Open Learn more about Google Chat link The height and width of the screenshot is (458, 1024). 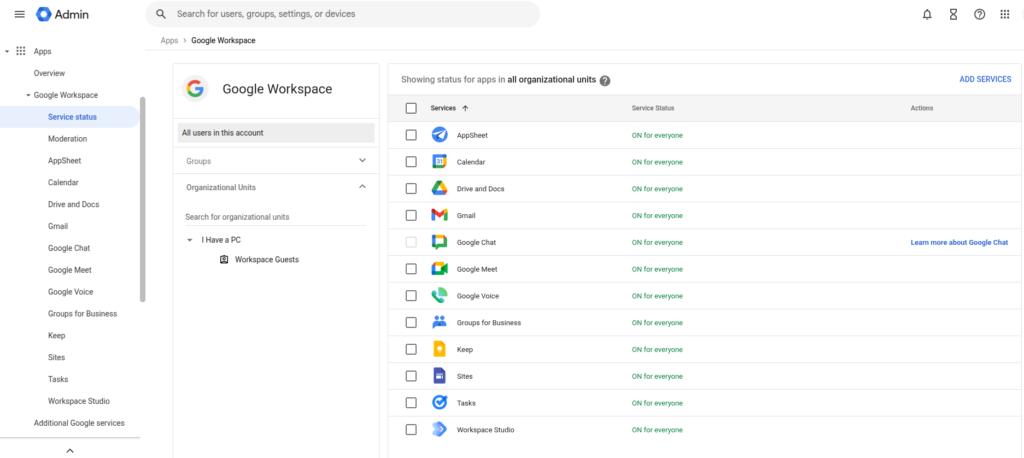tap(959, 242)
